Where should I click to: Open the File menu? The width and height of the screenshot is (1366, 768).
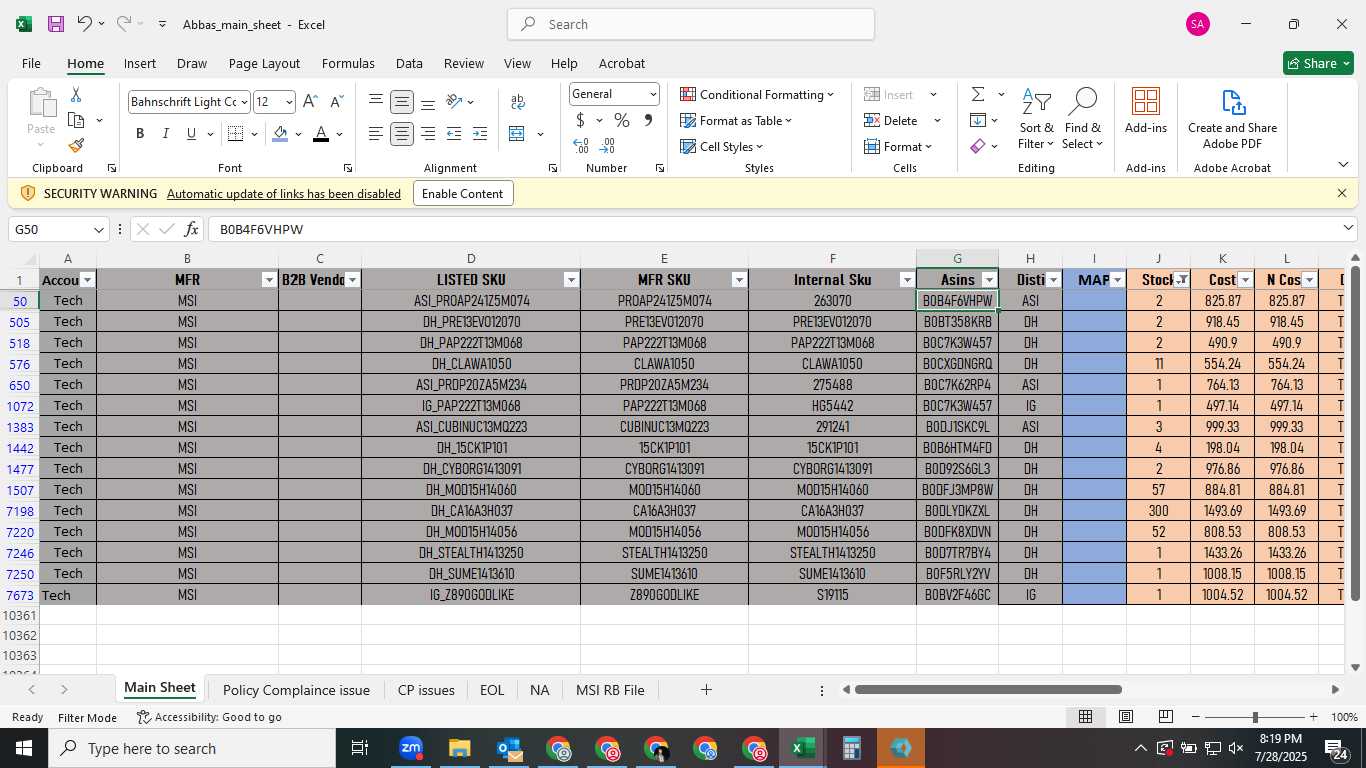point(31,63)
